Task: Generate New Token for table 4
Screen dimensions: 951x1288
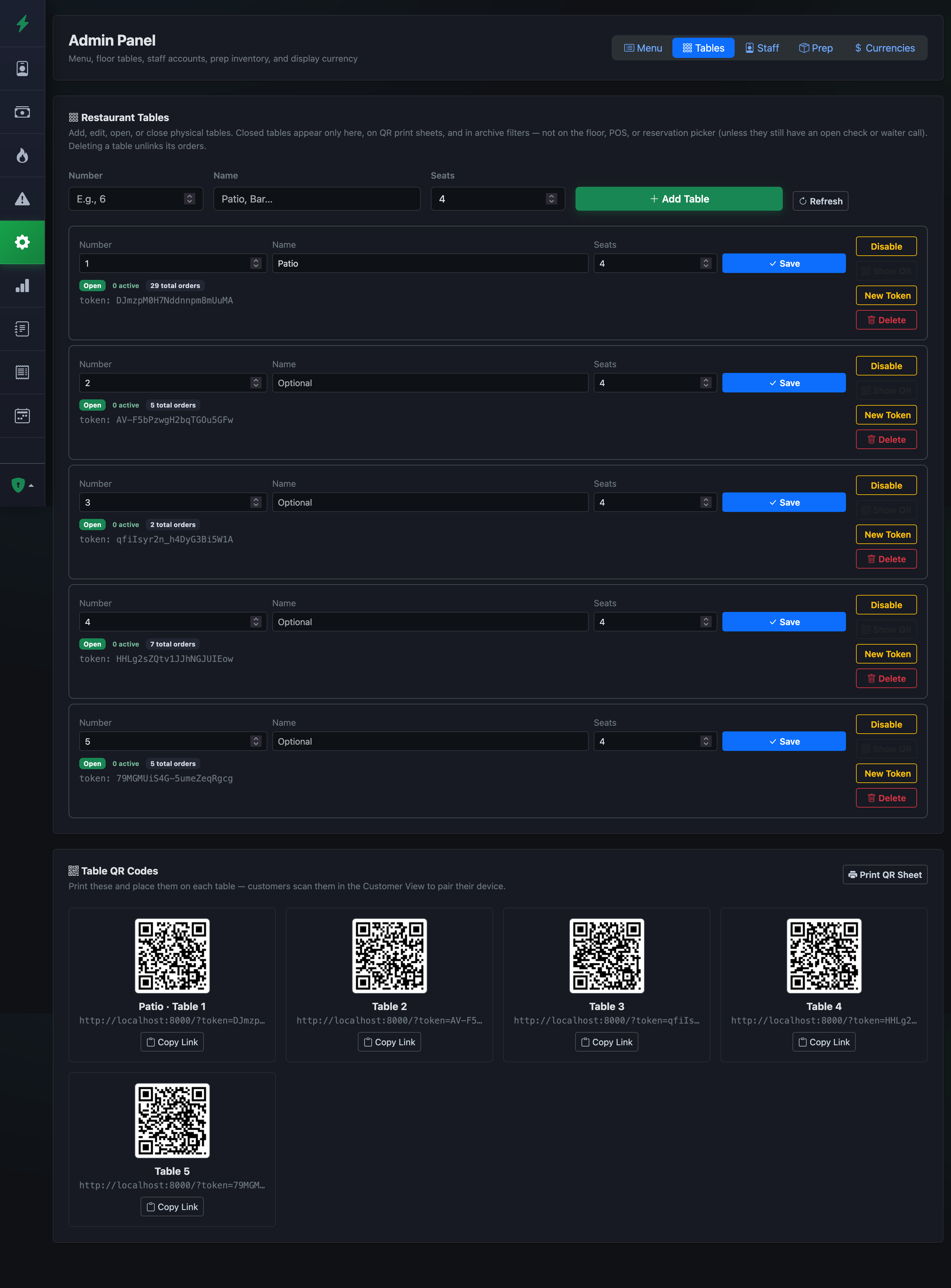Action: pyautogui.click(x=886, y=654)
